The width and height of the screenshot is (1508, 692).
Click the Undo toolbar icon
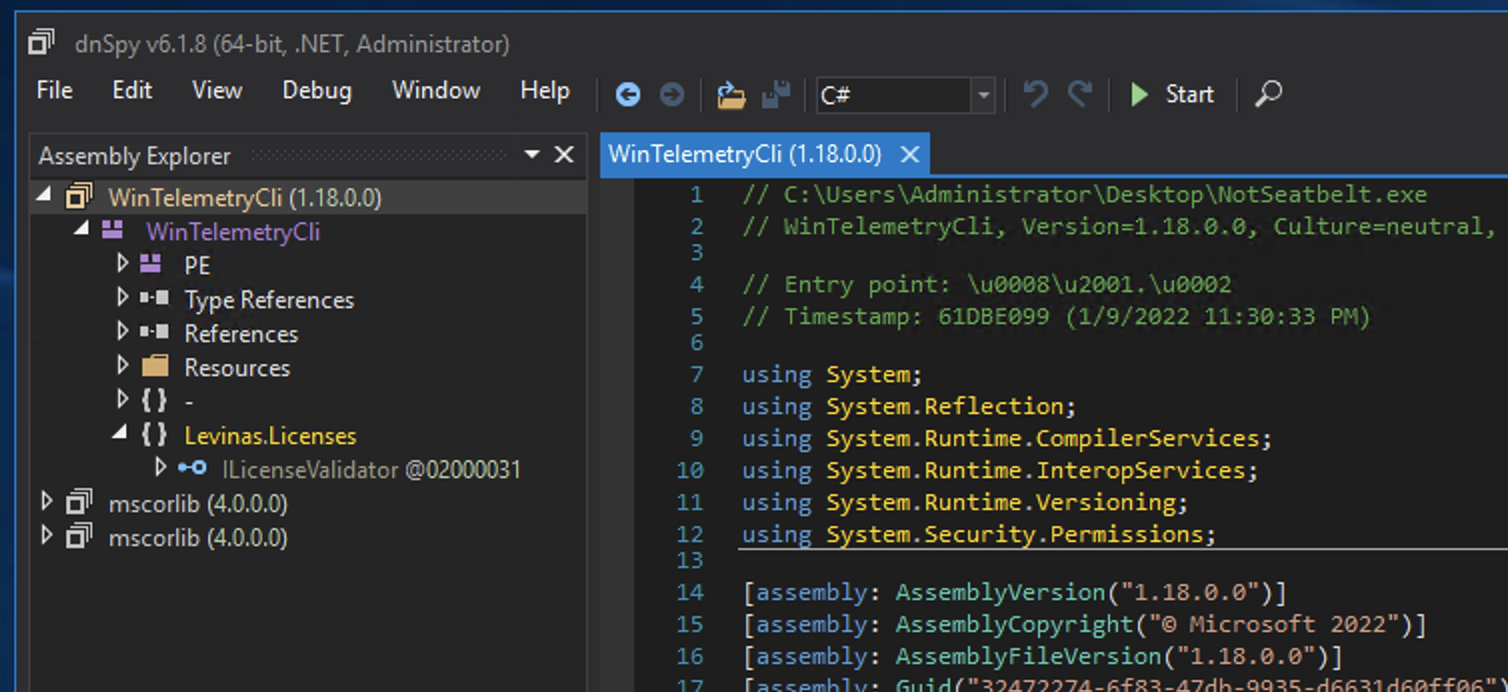(1035, 95)
